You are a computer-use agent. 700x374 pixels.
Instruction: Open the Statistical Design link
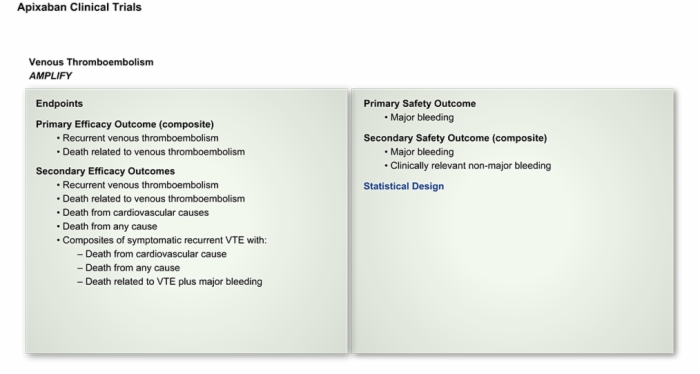(404, 186)
